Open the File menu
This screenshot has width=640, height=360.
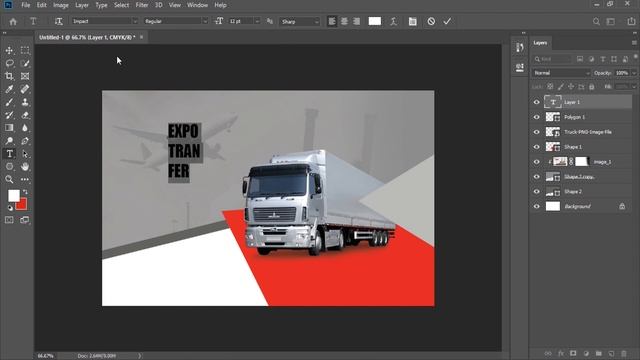26,5
